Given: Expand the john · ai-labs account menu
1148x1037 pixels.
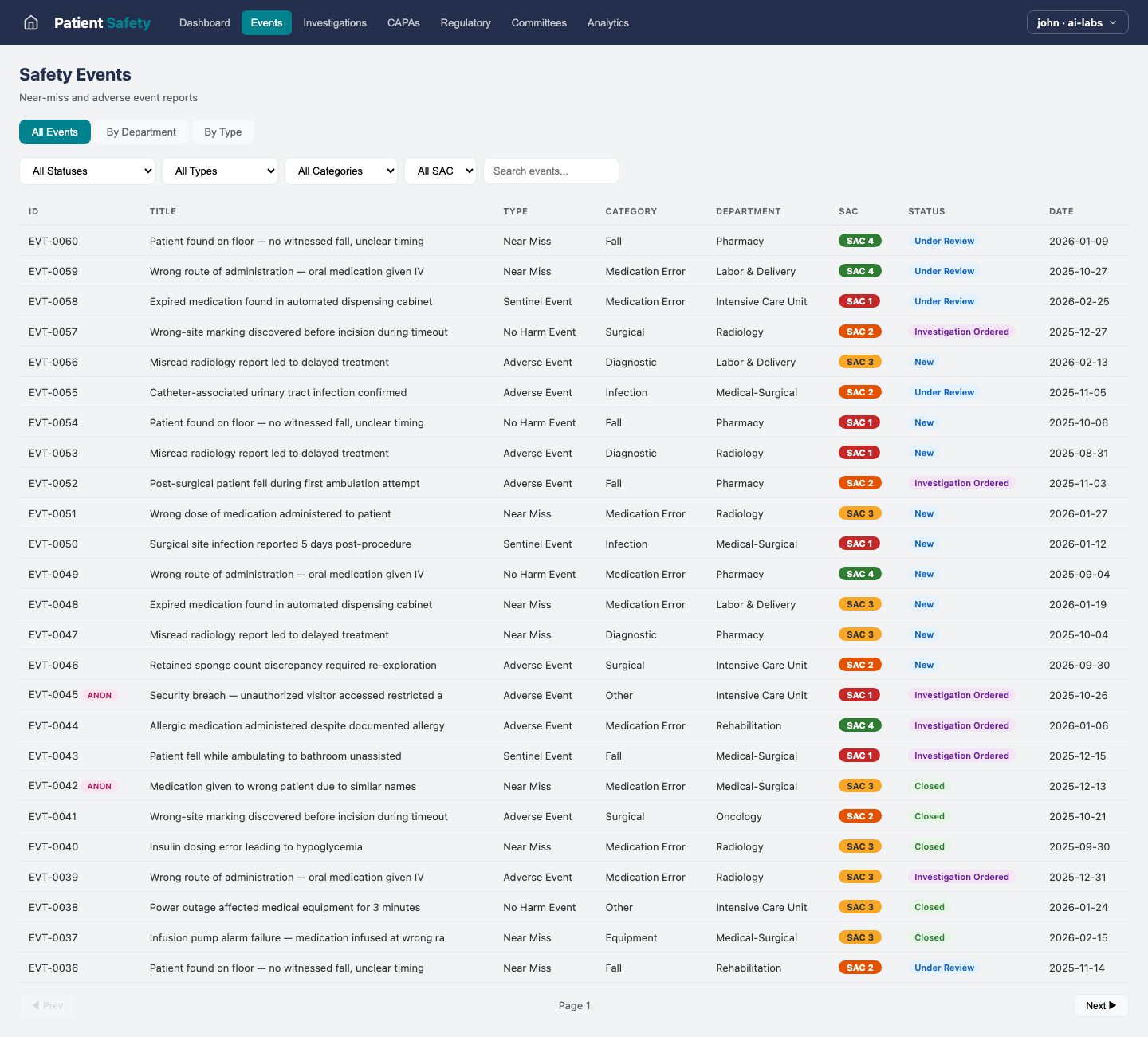Looking at the screenshot, I should coord(1077,22).
